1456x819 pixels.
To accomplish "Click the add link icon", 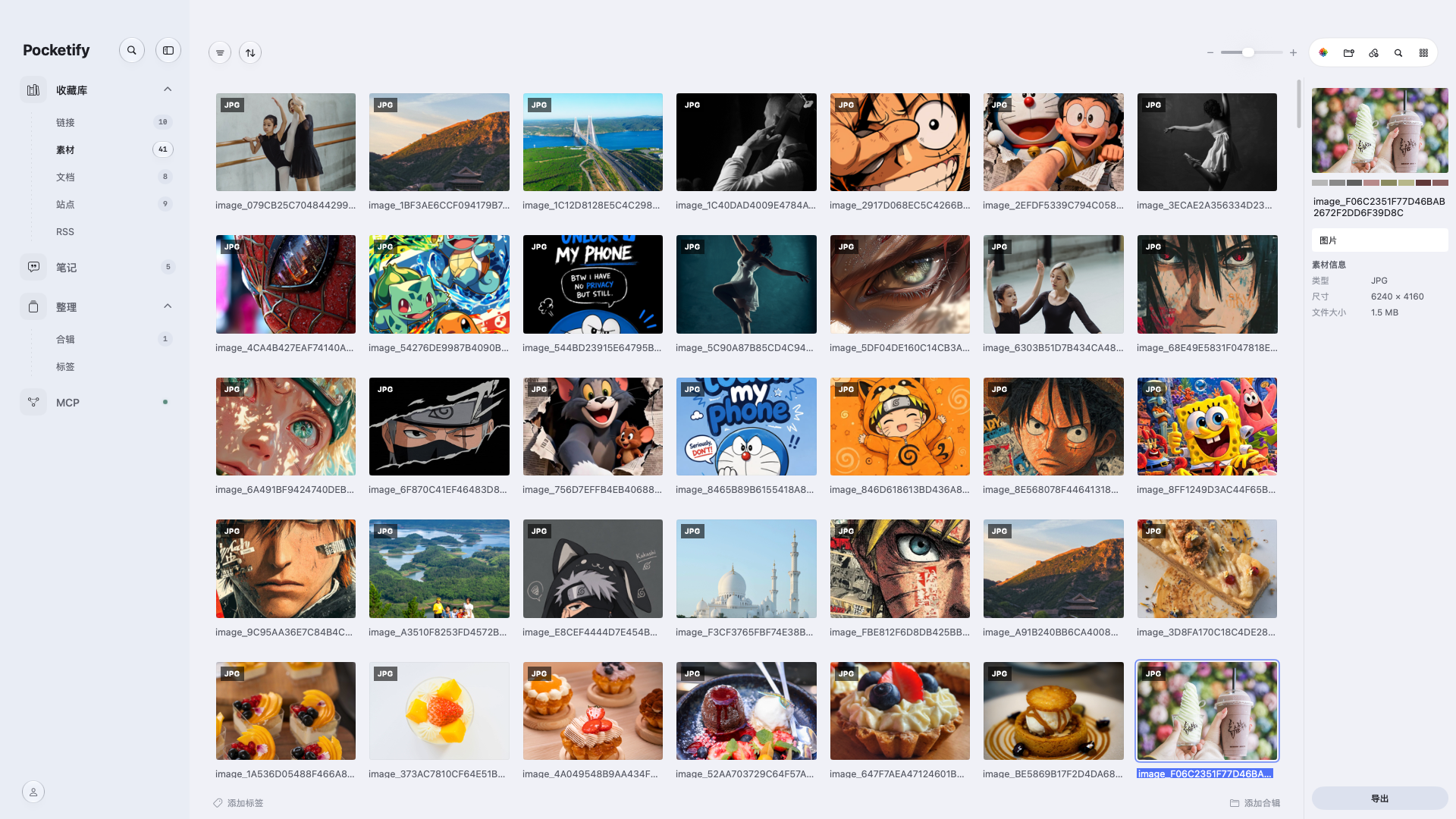I will [x=1373, y=52].
